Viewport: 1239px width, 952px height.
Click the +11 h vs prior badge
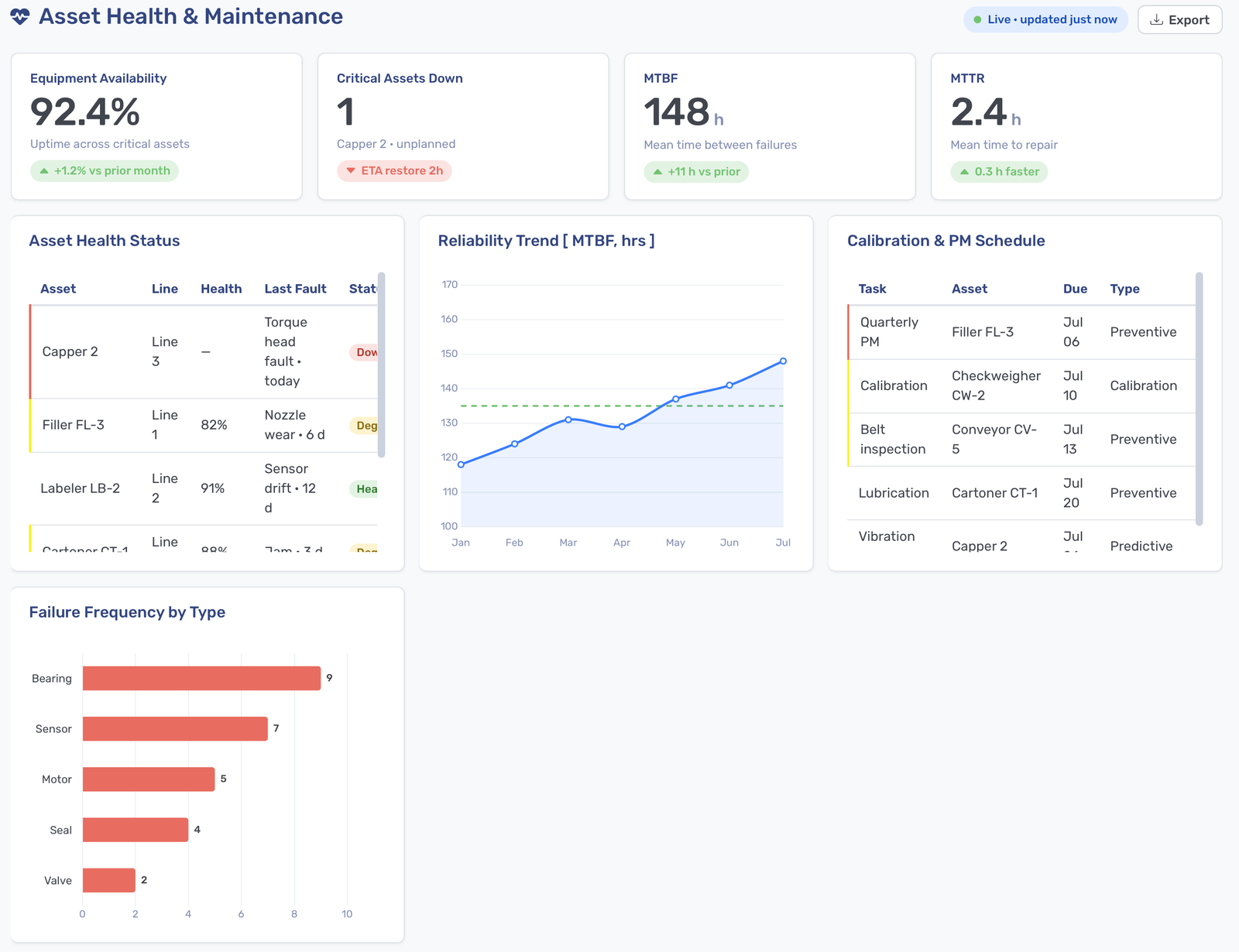696,171
